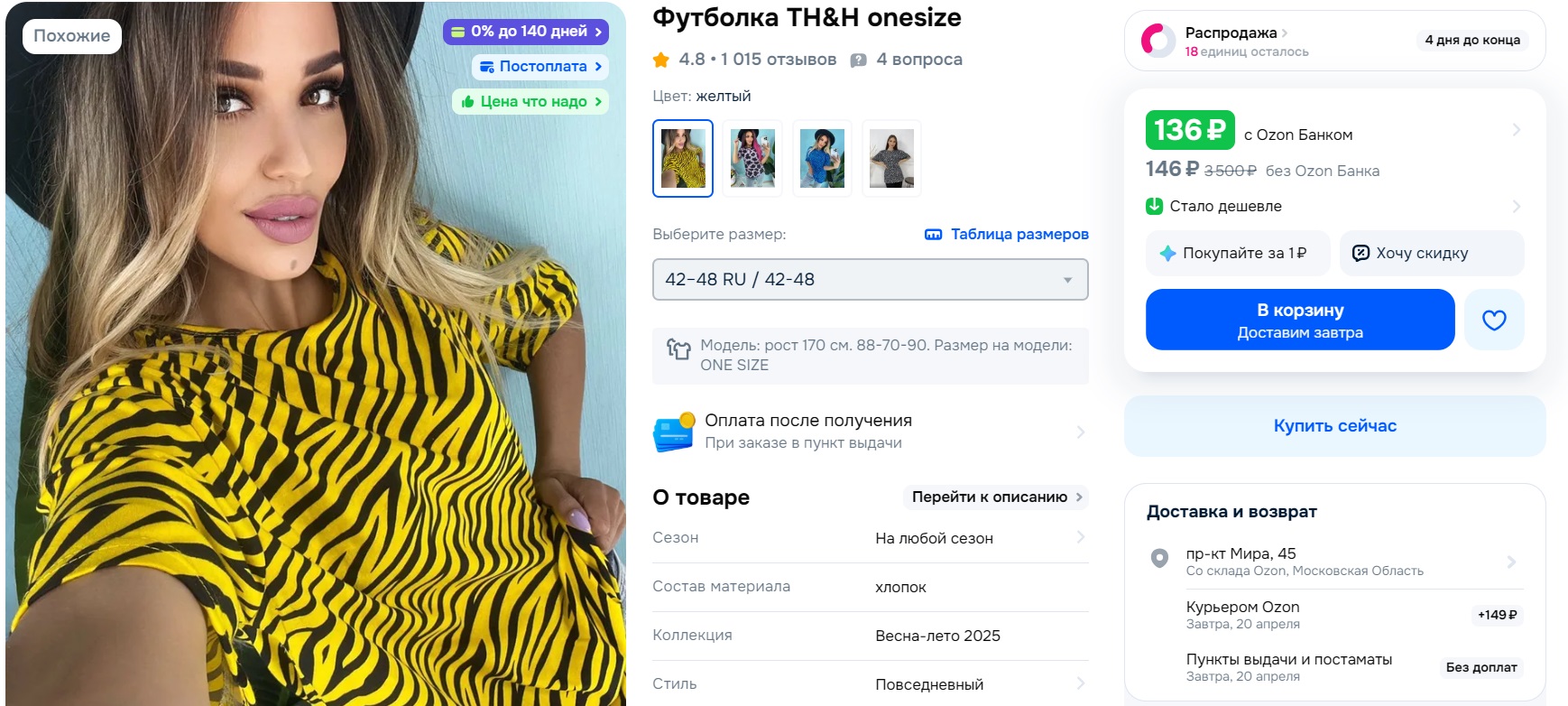Open the Хочу скидку option
This screenshot has height=706, width=1568.
coord(1432,254)
